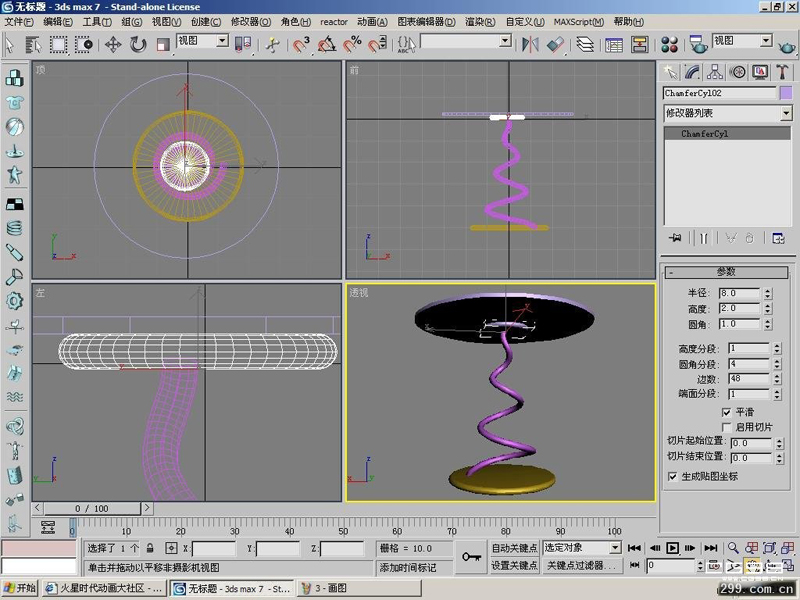This screenshot has width=800, height=600.
Task: Click the Make Unique icon below the stack
Action: coord(731,238)
